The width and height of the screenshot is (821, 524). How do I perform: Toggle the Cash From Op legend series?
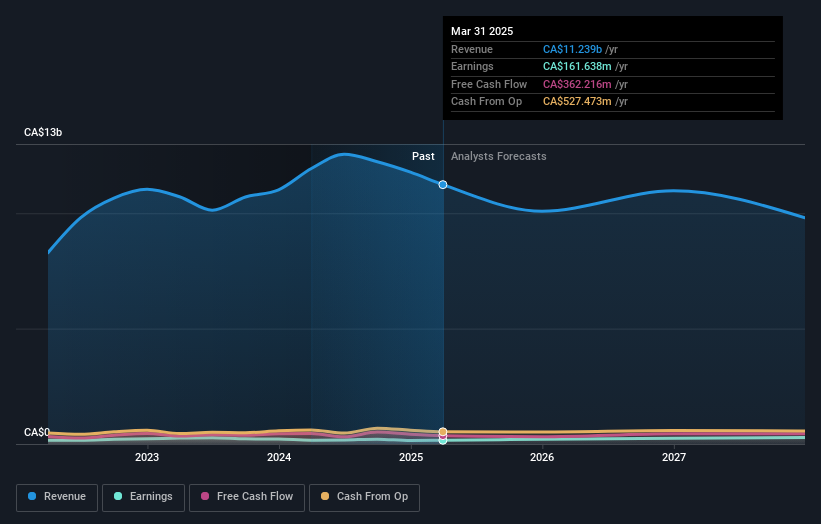pyautogui.click(x=364, y=497)
